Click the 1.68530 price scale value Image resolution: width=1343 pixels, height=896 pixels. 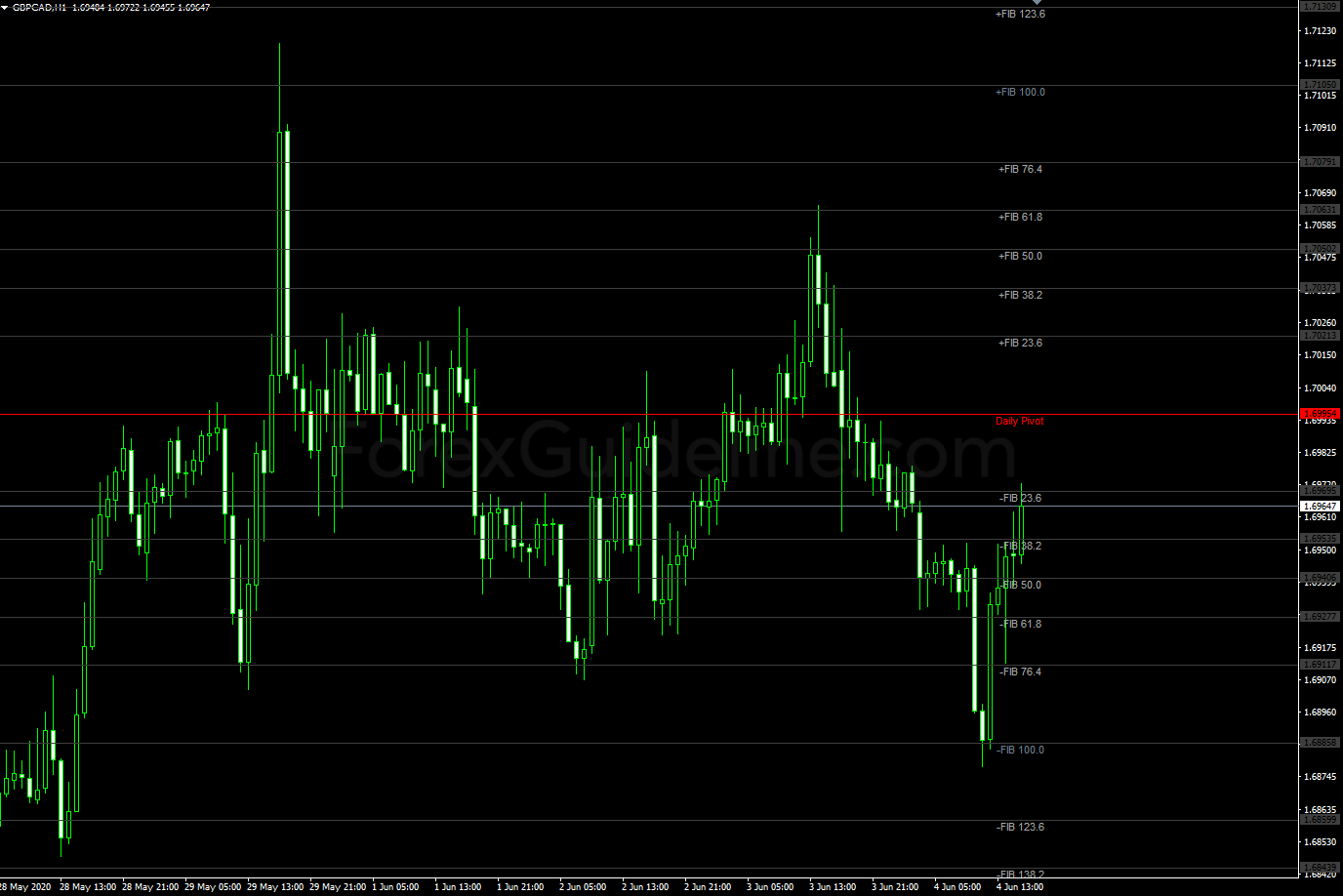[x=1321, y=842]
